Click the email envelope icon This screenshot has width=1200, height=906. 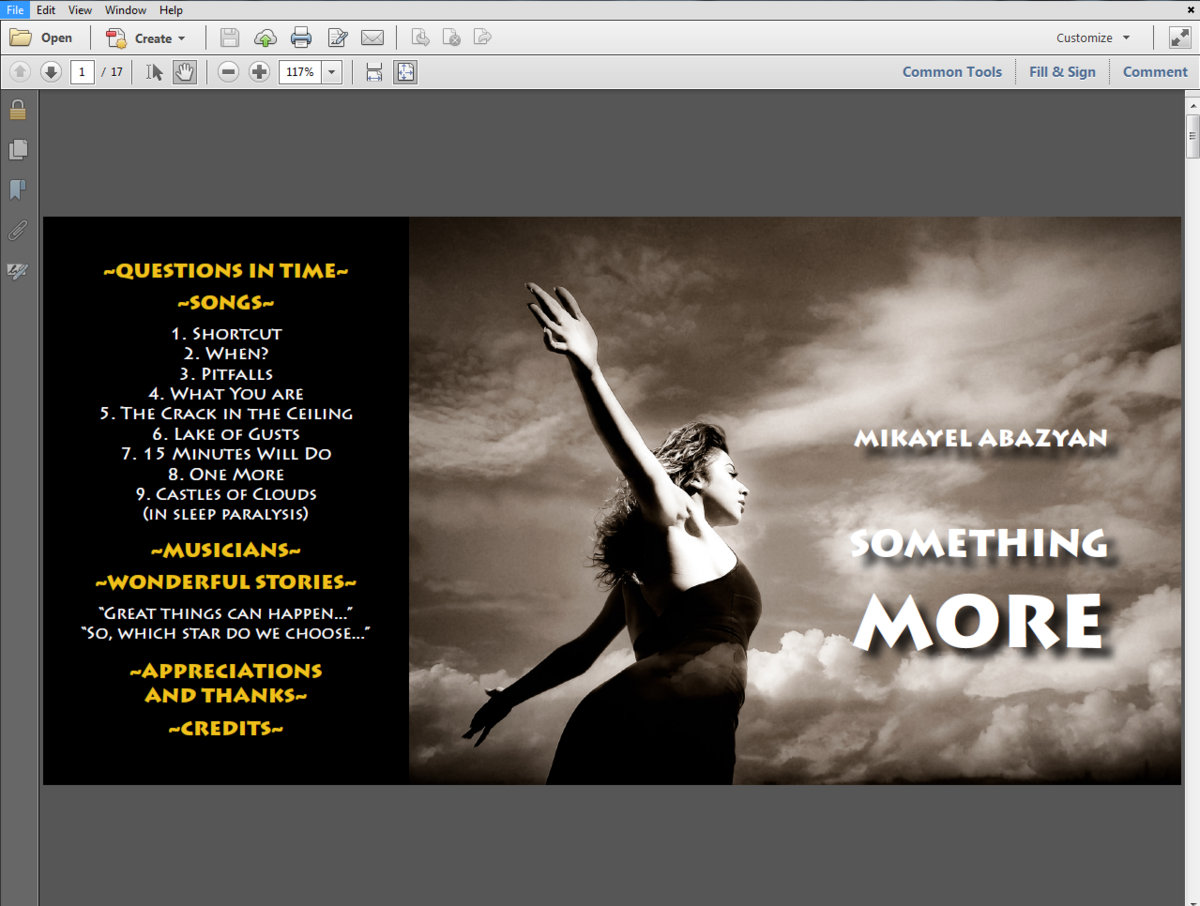coord(372,38)
